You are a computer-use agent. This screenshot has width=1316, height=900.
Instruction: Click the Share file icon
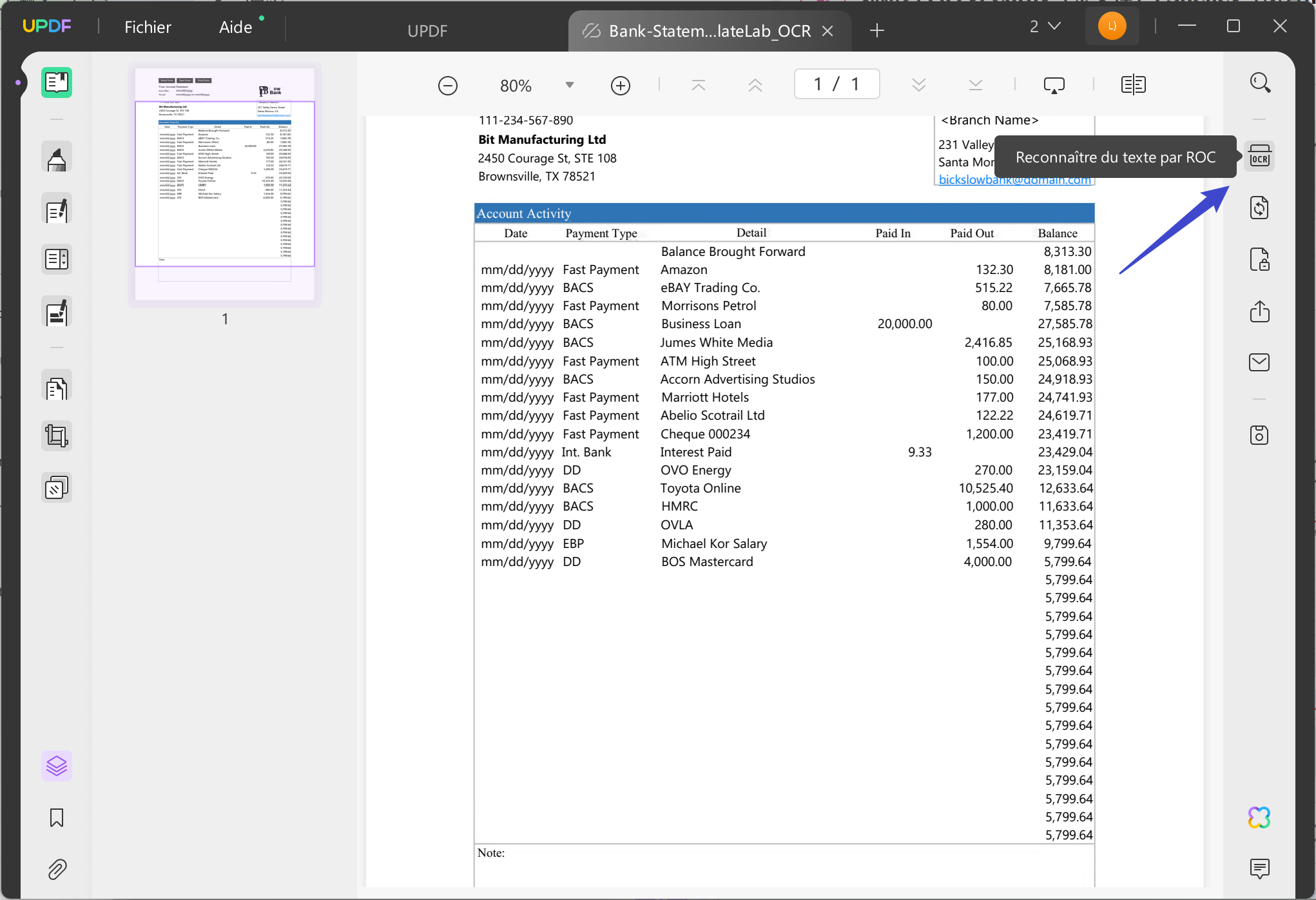pyautogui.click(x=1260, y=311)
